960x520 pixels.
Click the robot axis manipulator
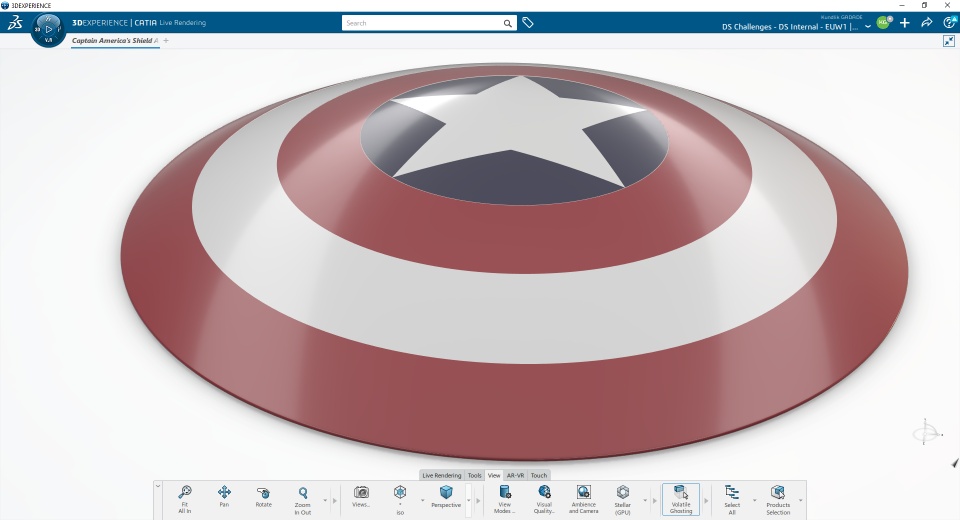[x=926, y=432]
